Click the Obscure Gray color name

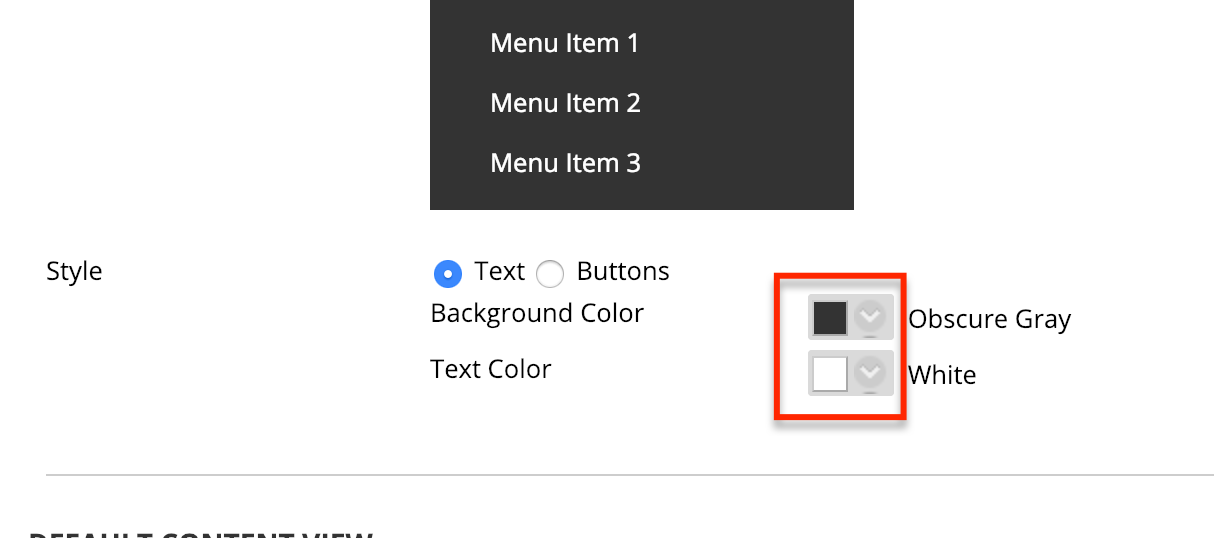[989, 320]
